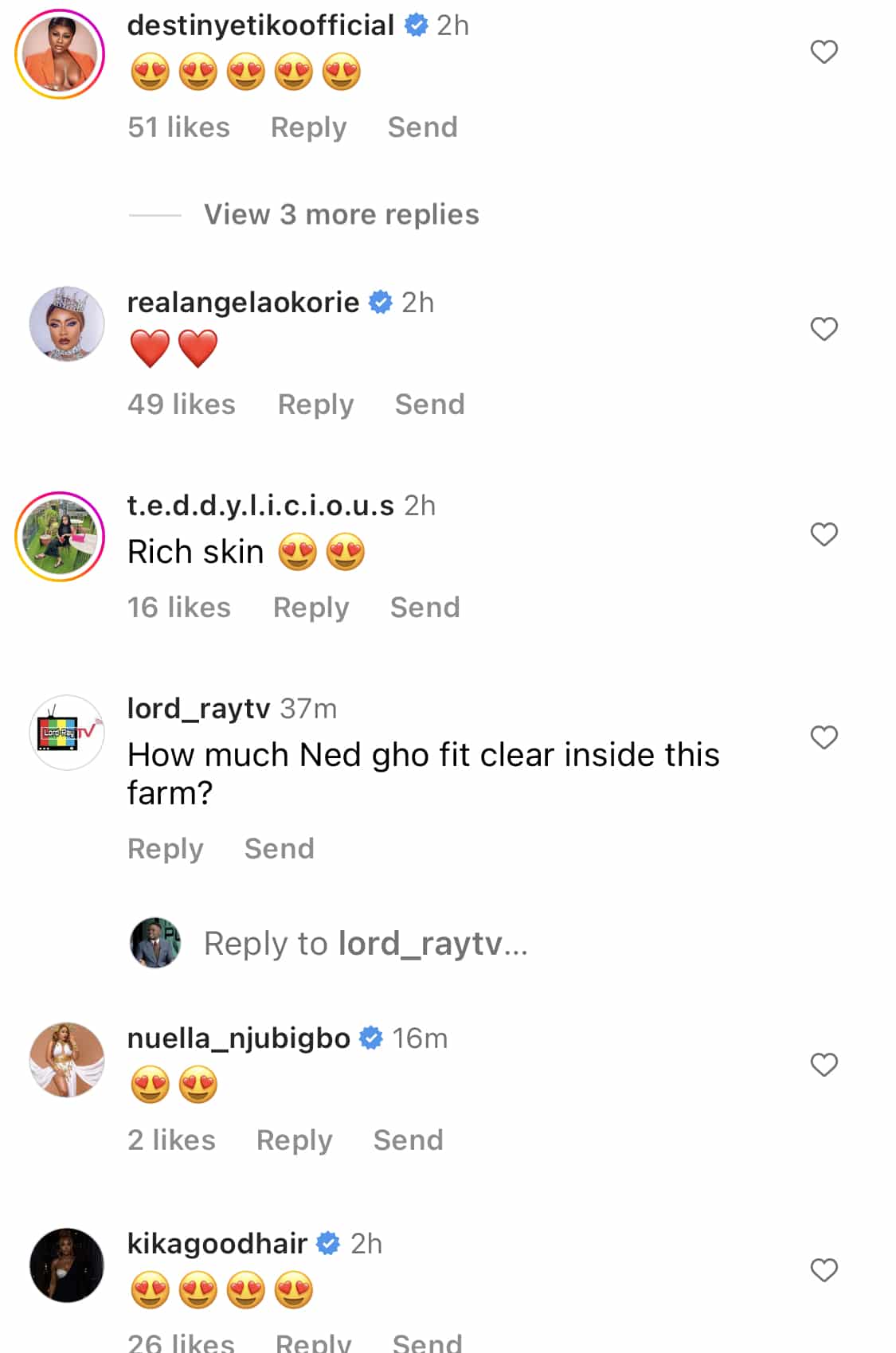Tap the heart beside kikagoodhair's comment

(824, 1270)
